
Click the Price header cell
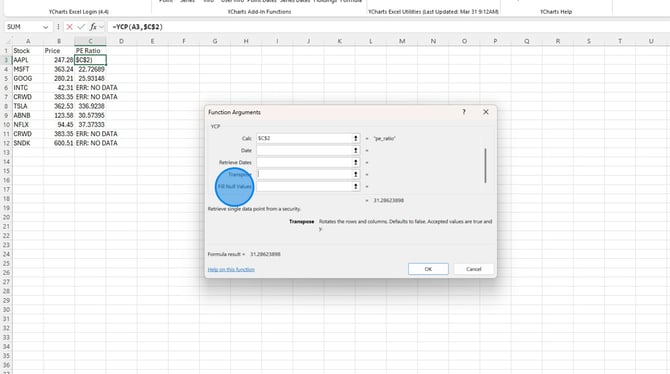(x=59, y=51)
